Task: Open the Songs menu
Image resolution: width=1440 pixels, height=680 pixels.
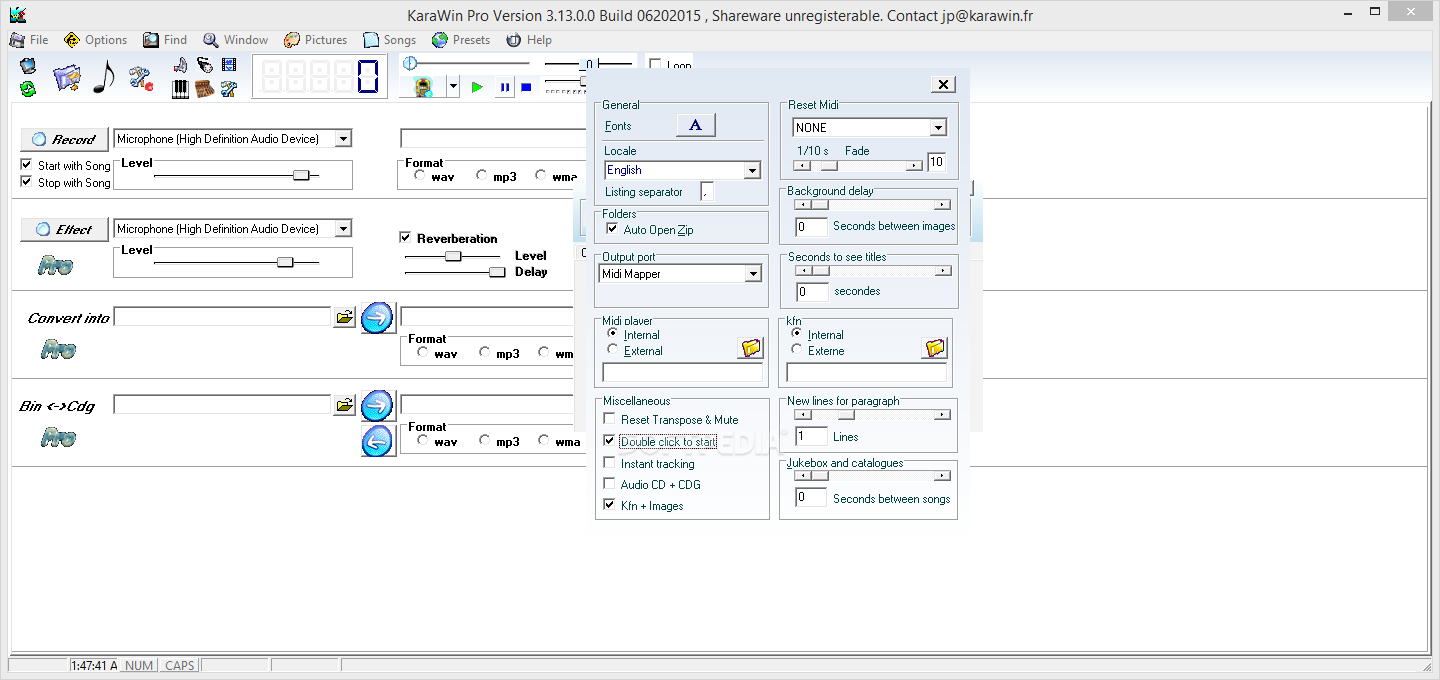Action: (x=390, y=40)
